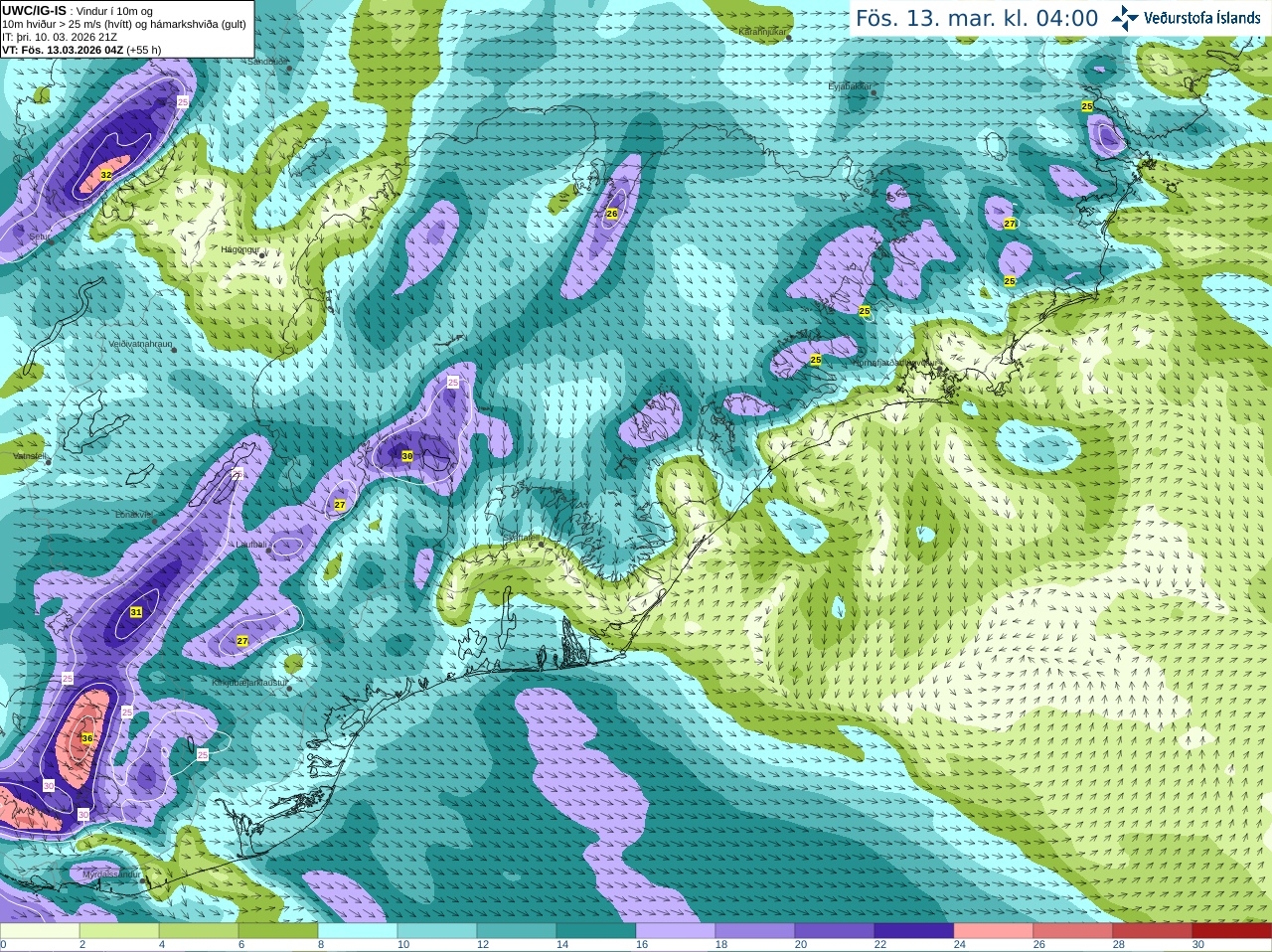Click yellow 25 marker beside Hornafjarðarfljót label
The height and width of the screenshot is (952, 1272).
coord(816,360)
